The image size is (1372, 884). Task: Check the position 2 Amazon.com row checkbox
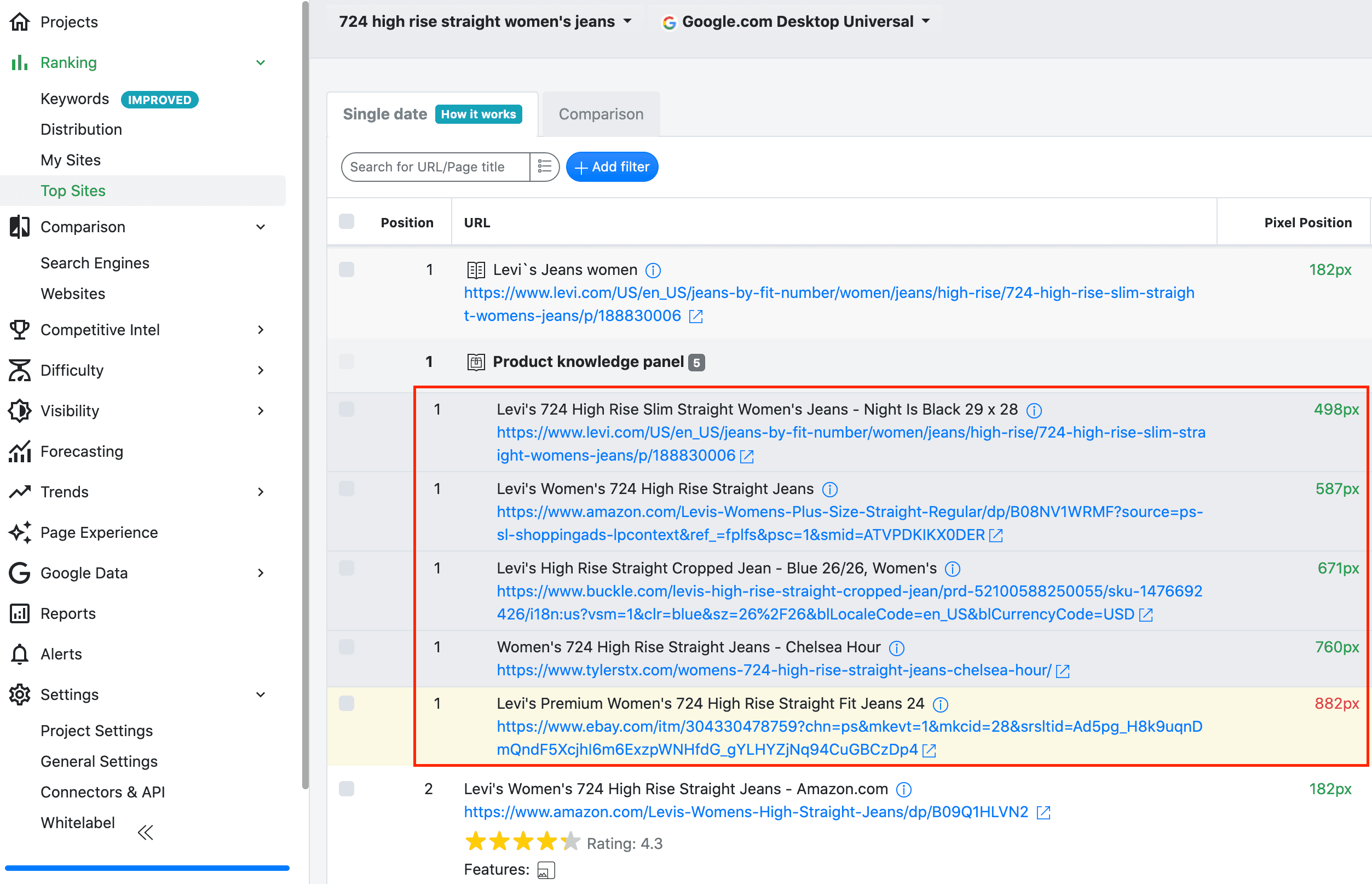(x=346, y=789)
